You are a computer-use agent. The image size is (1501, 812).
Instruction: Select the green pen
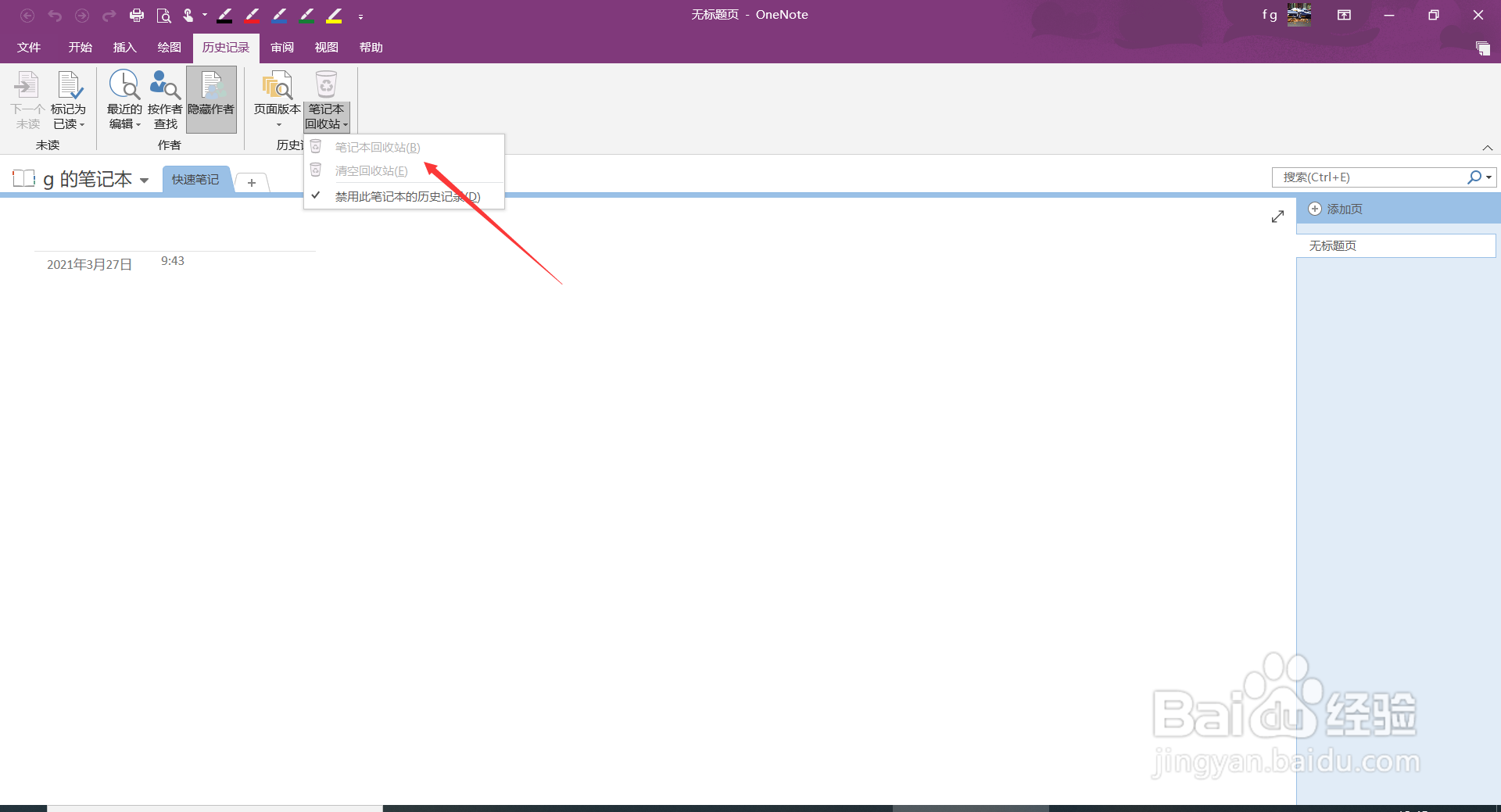point(307,16)
